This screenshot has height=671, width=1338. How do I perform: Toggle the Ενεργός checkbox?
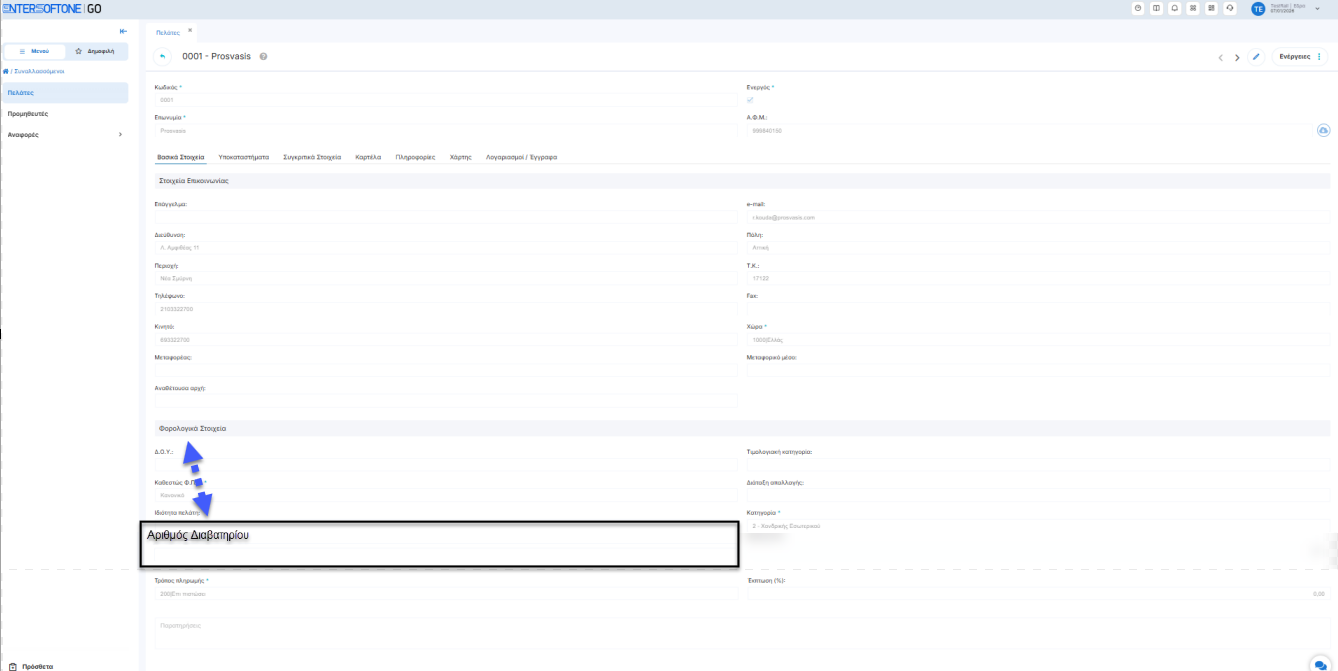751,100
